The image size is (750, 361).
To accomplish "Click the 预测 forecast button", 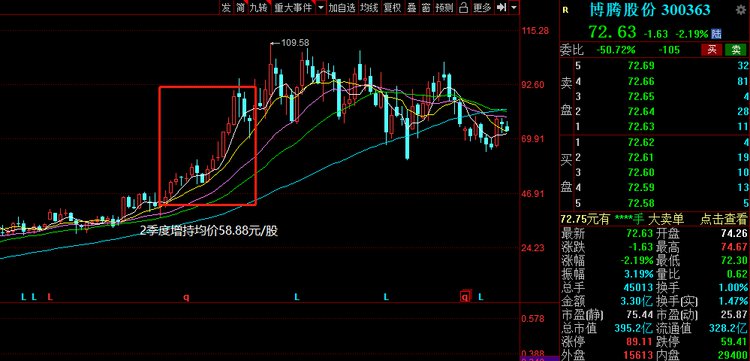I will 444,7.
